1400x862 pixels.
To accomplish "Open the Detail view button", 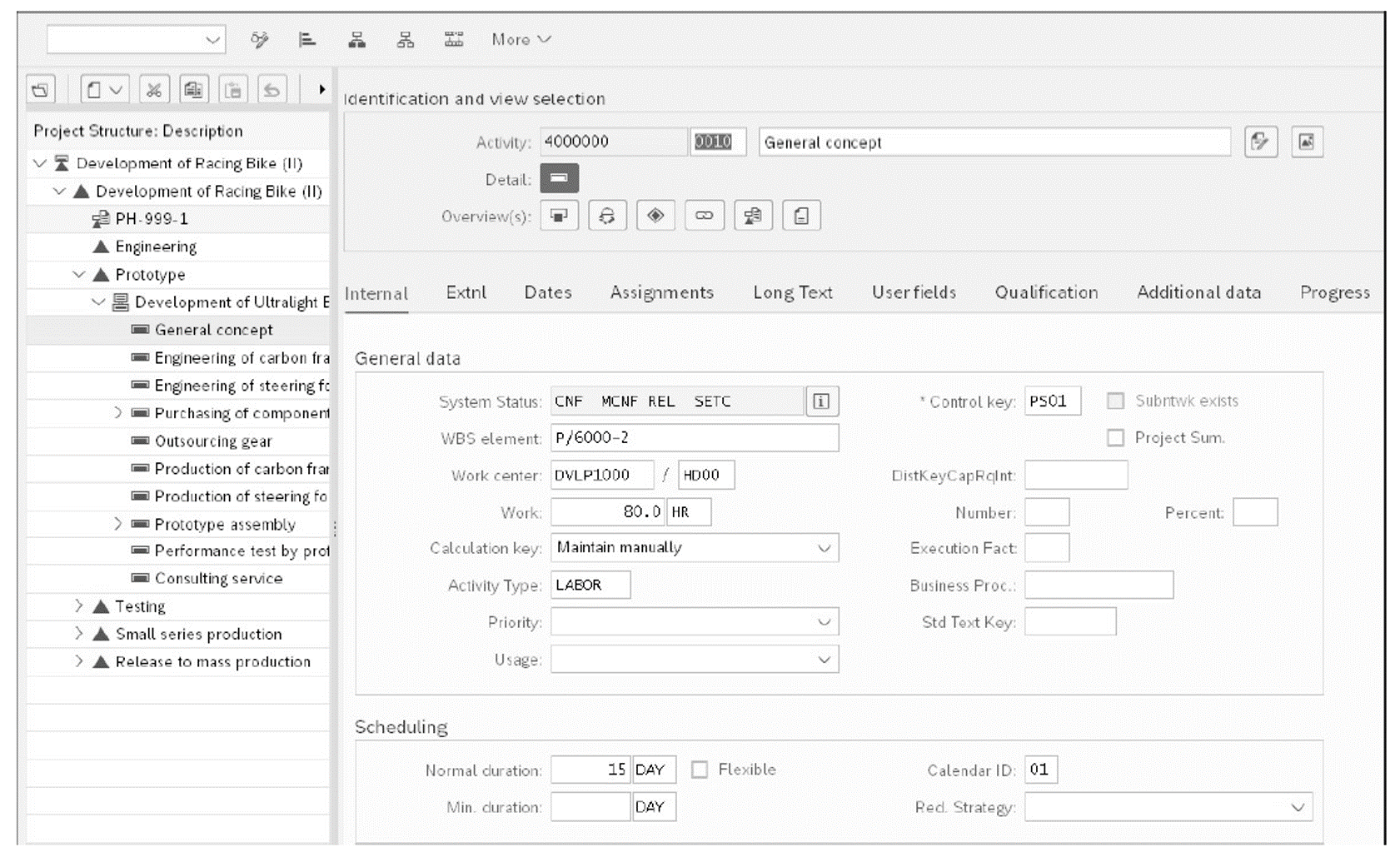I will point(559,178).
